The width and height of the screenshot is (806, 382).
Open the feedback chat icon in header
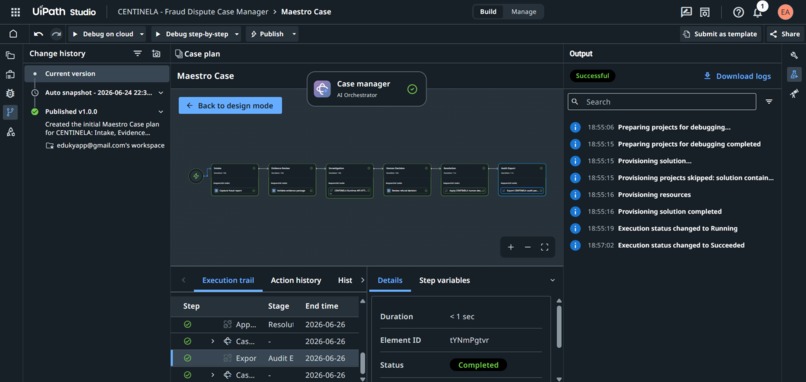click(x=686, y=12)
